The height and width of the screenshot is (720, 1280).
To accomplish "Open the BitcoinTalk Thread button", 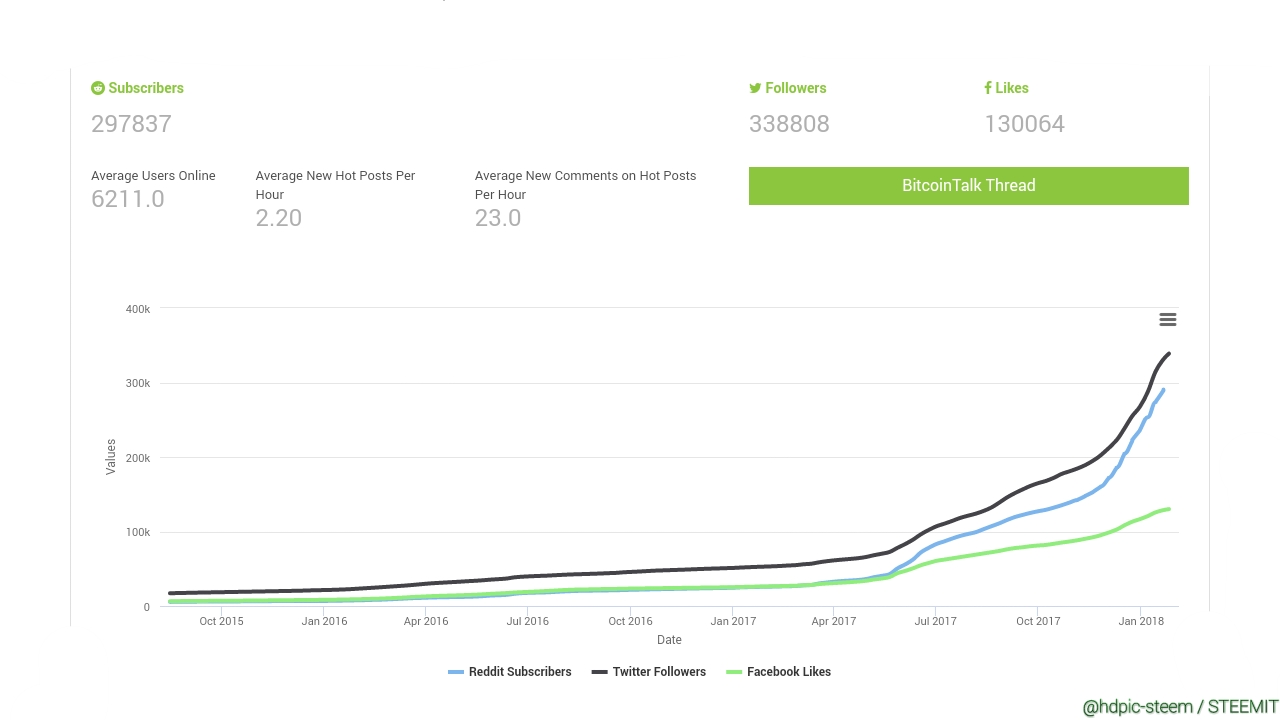I will pyautogui.click(x=968, y=186).
